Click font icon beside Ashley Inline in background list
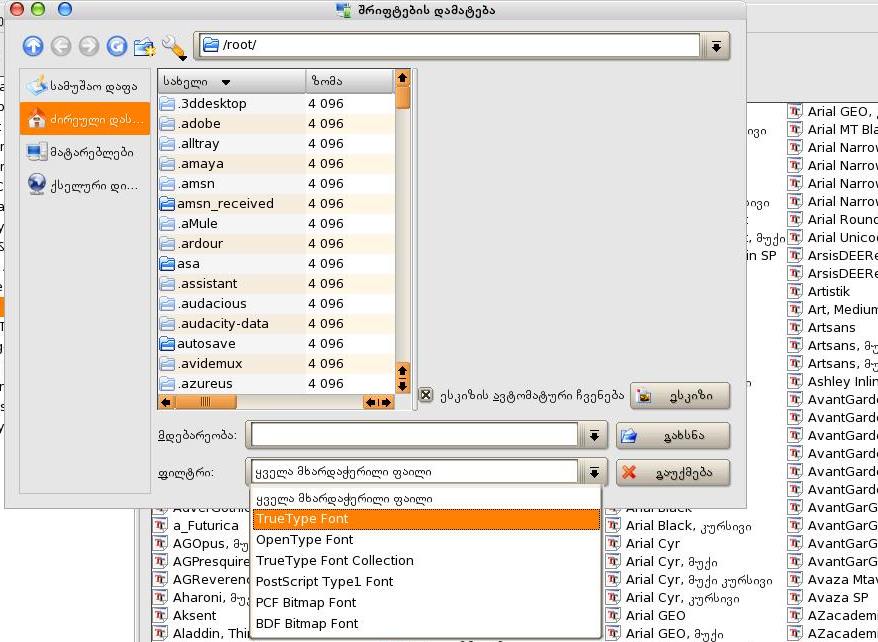The width and height of the screenshot is (878, 642). pyautogui.click(x=795, y=381)
